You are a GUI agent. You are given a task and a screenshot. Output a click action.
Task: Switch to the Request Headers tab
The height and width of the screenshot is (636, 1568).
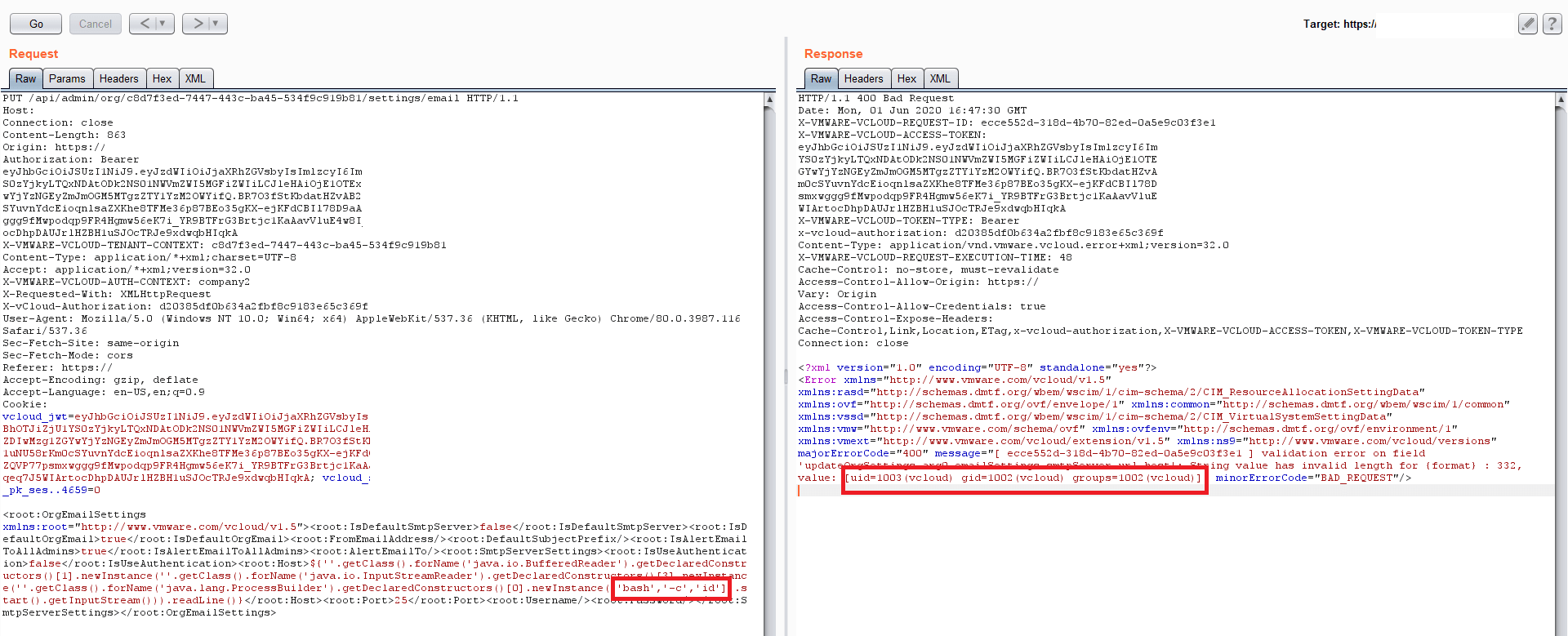click(119, 78)
